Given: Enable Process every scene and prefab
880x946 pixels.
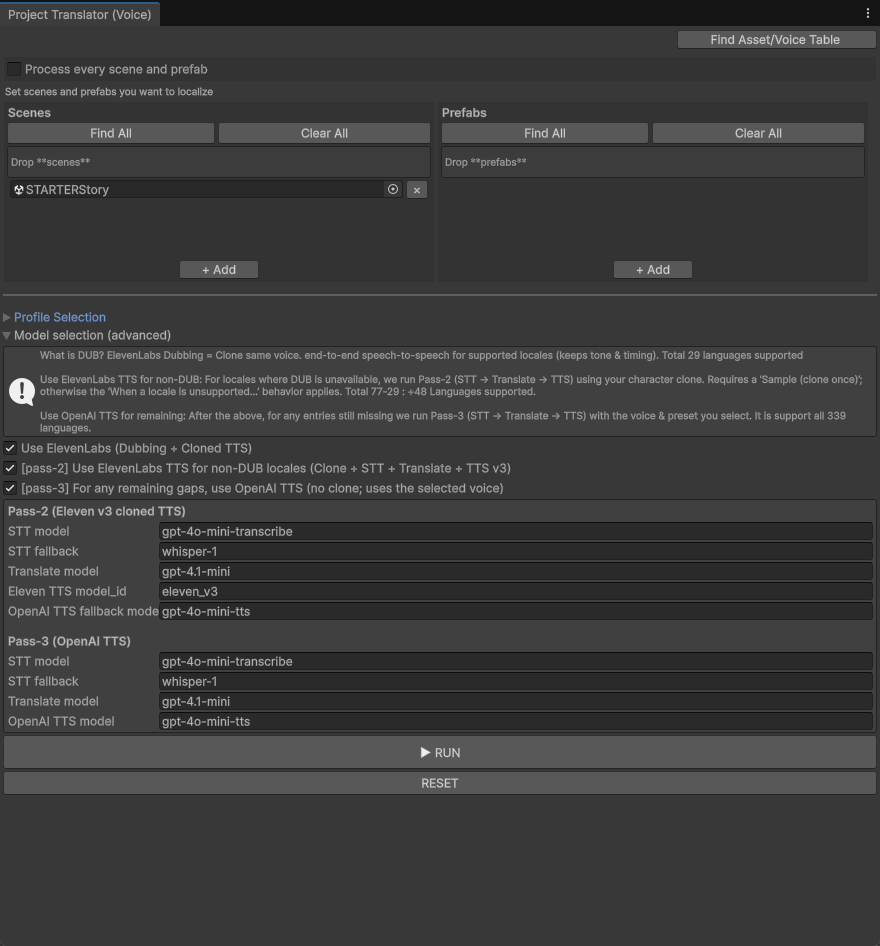Looking at the screenshot, I should click(x=14, y=69).
